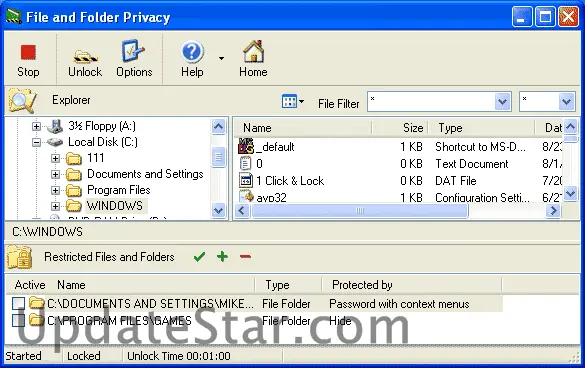Click the floppy drive icon
This screenshot has width=585, height=368.
pos(55,126)
